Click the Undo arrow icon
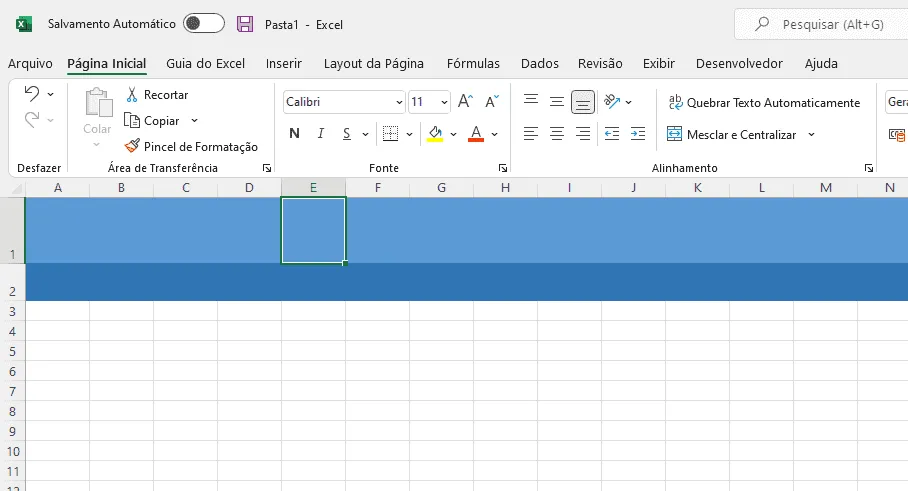This screenshot has height=491, width=908. pos(32,94)
